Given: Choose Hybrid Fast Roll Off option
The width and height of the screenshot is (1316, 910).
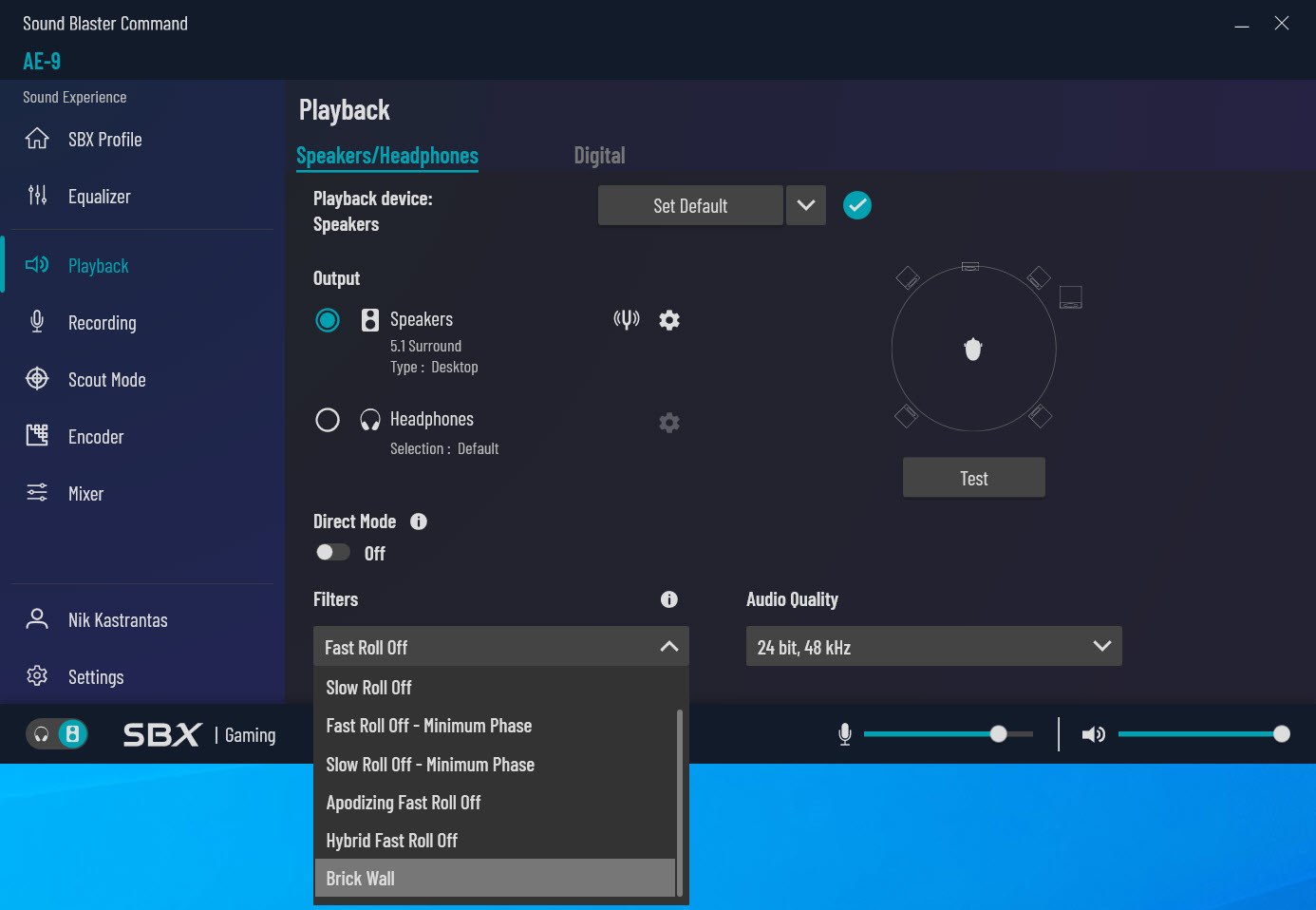Looking at the screenshot, I should pyautogui.click(x=495, y=841).
